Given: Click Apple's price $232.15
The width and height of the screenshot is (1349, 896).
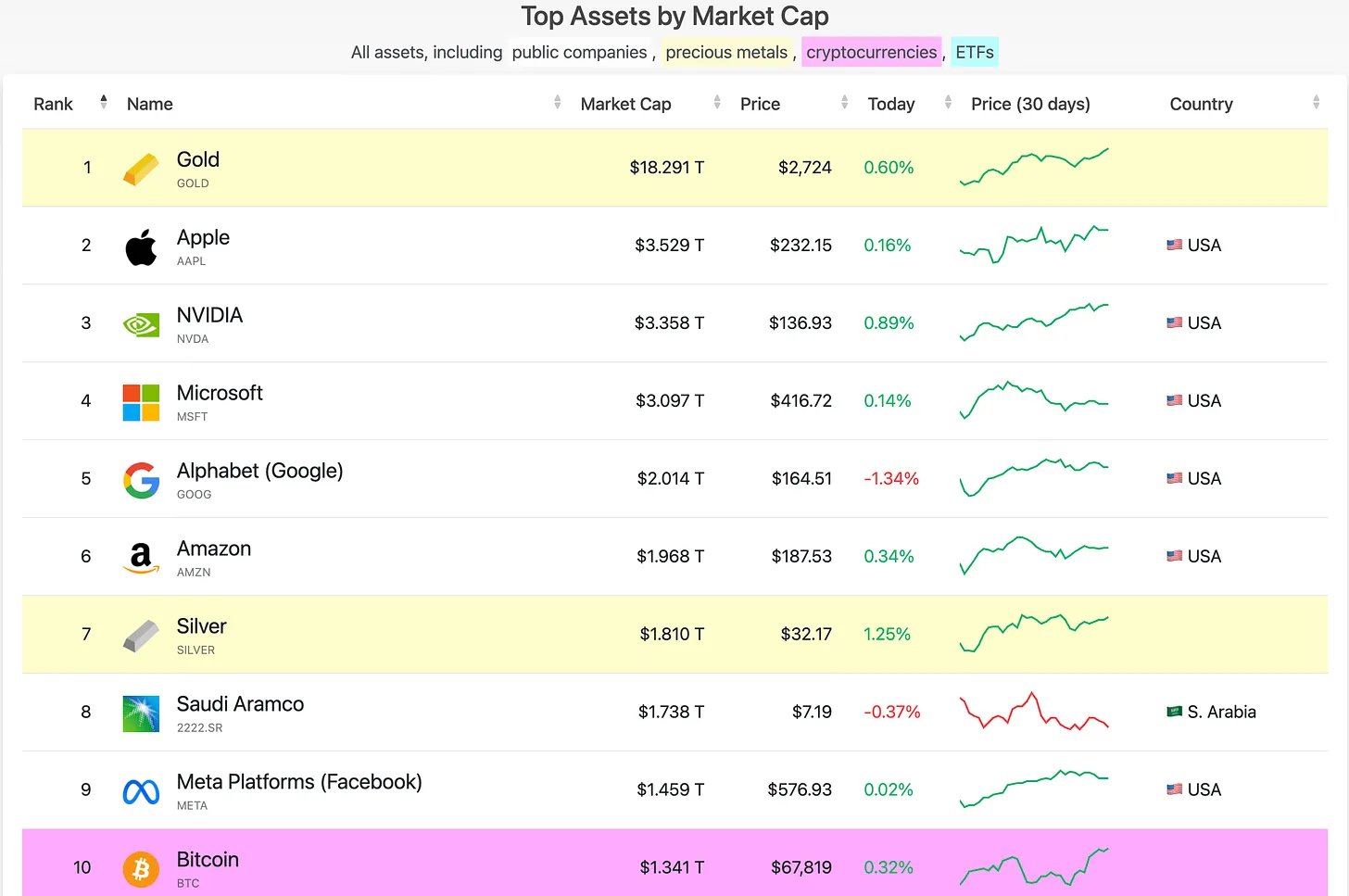Looking at the screenshot, I should point(801,246).
